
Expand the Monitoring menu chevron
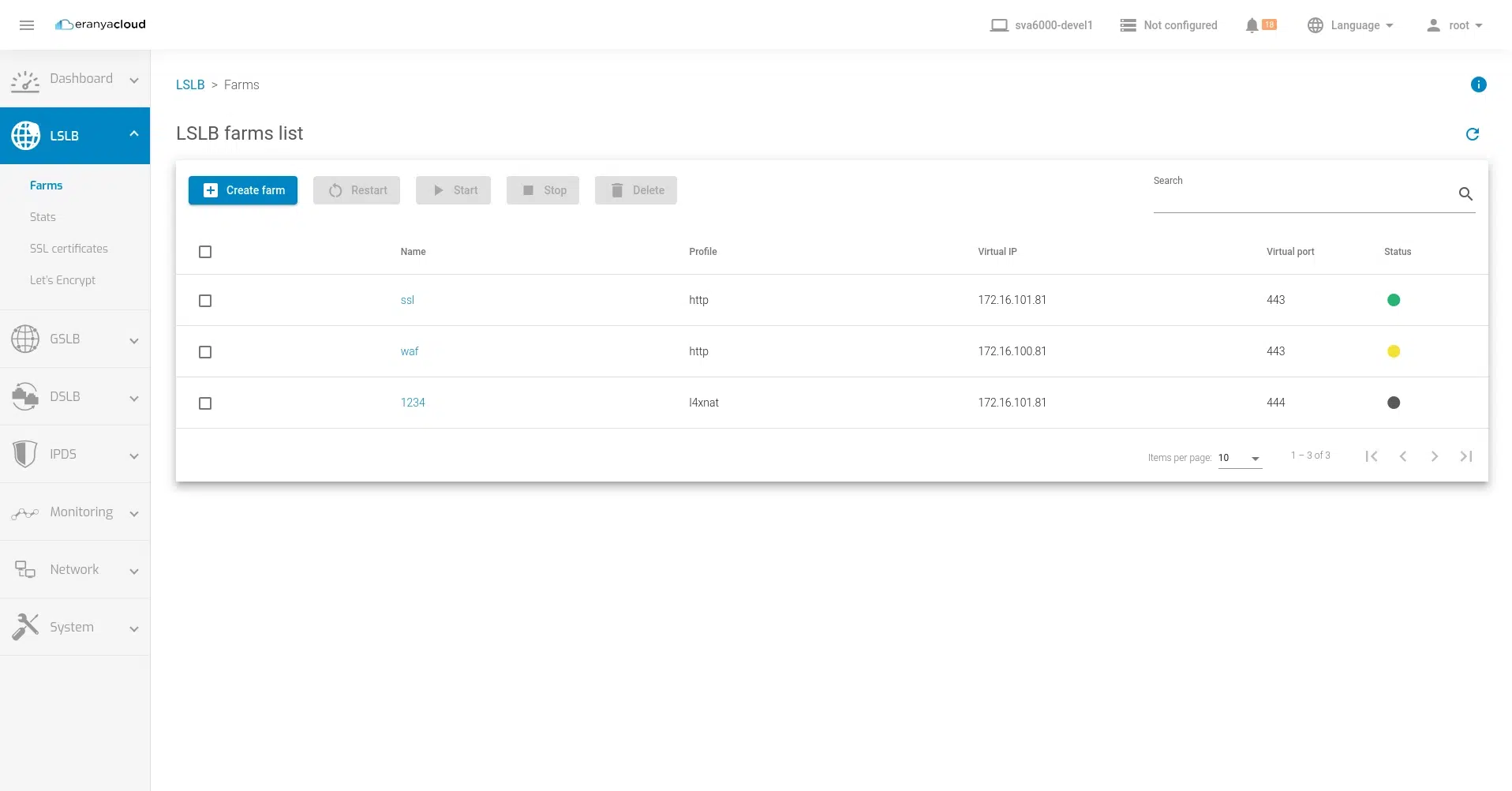click(x=134, y=513)
